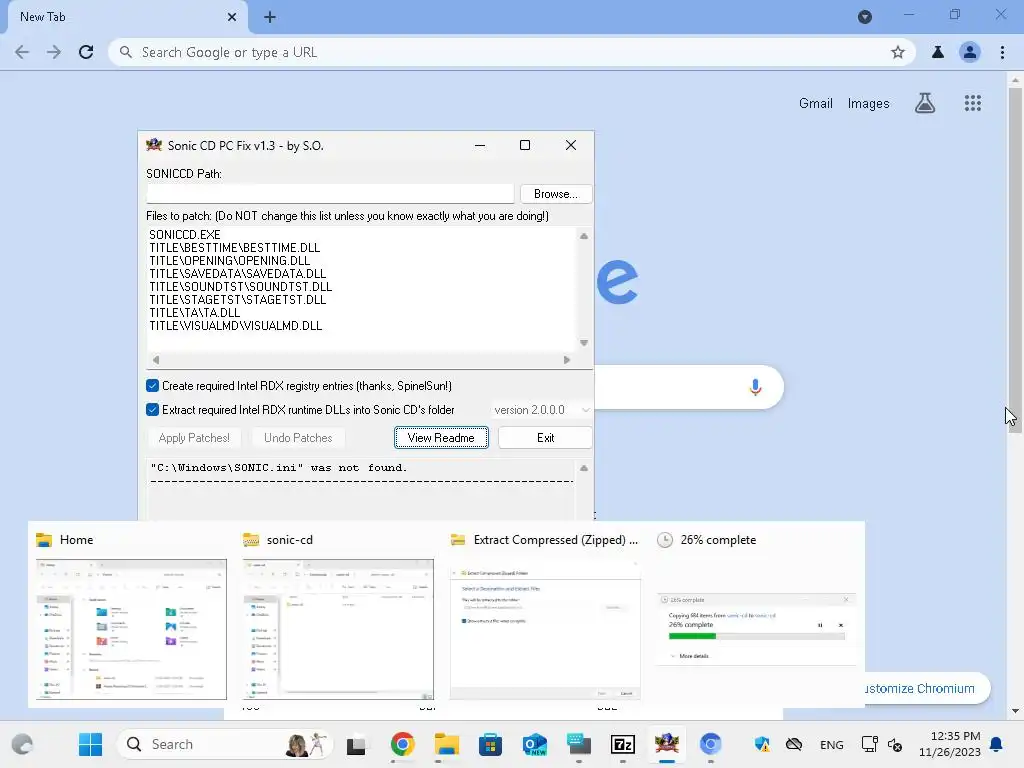Viewport: 1024px width, 768px height.
Task: Open Windows Security tray icon
Action: (761, 744)
